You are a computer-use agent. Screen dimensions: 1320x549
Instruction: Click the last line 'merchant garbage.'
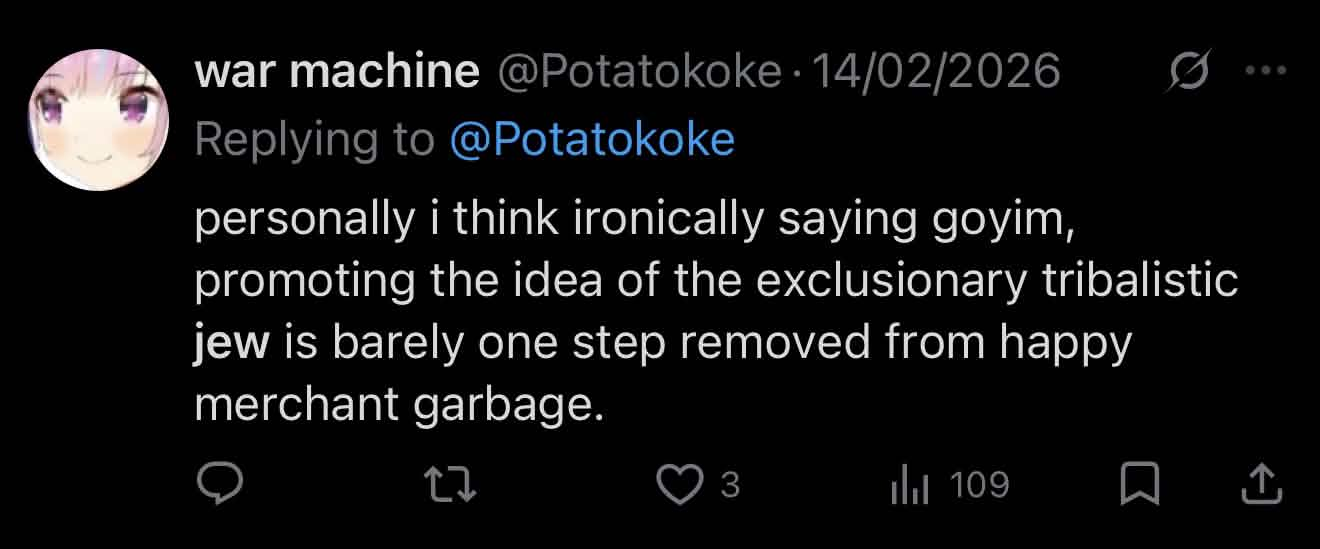(x=400, y=405)
